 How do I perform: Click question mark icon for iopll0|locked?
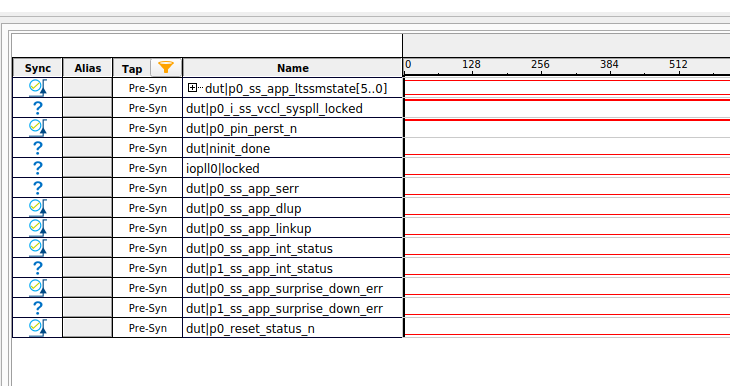pos(37,168)
